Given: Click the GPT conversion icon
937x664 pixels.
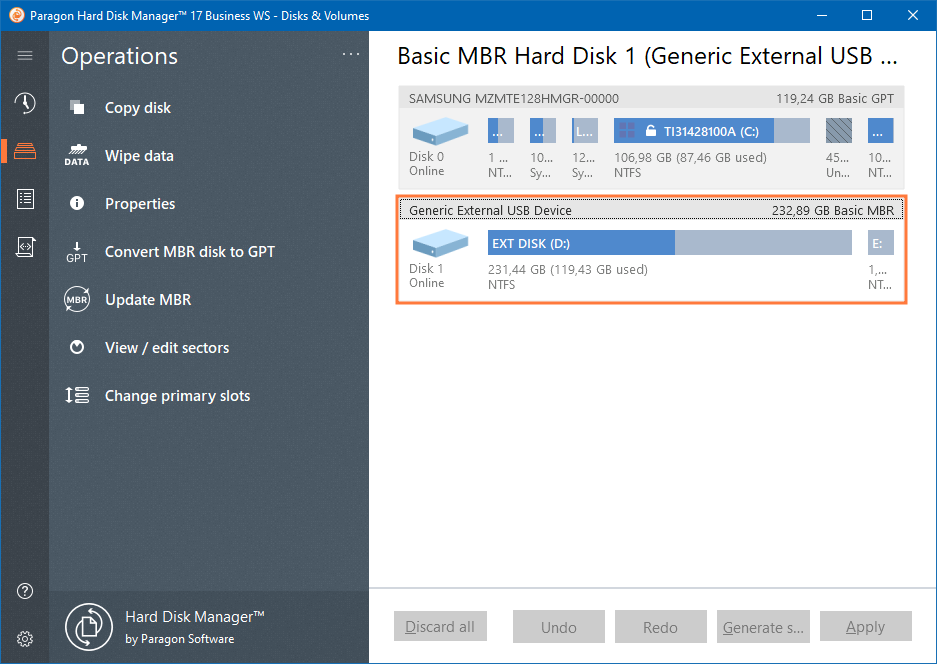Looking at the screenshot, I should coord(77,252).
